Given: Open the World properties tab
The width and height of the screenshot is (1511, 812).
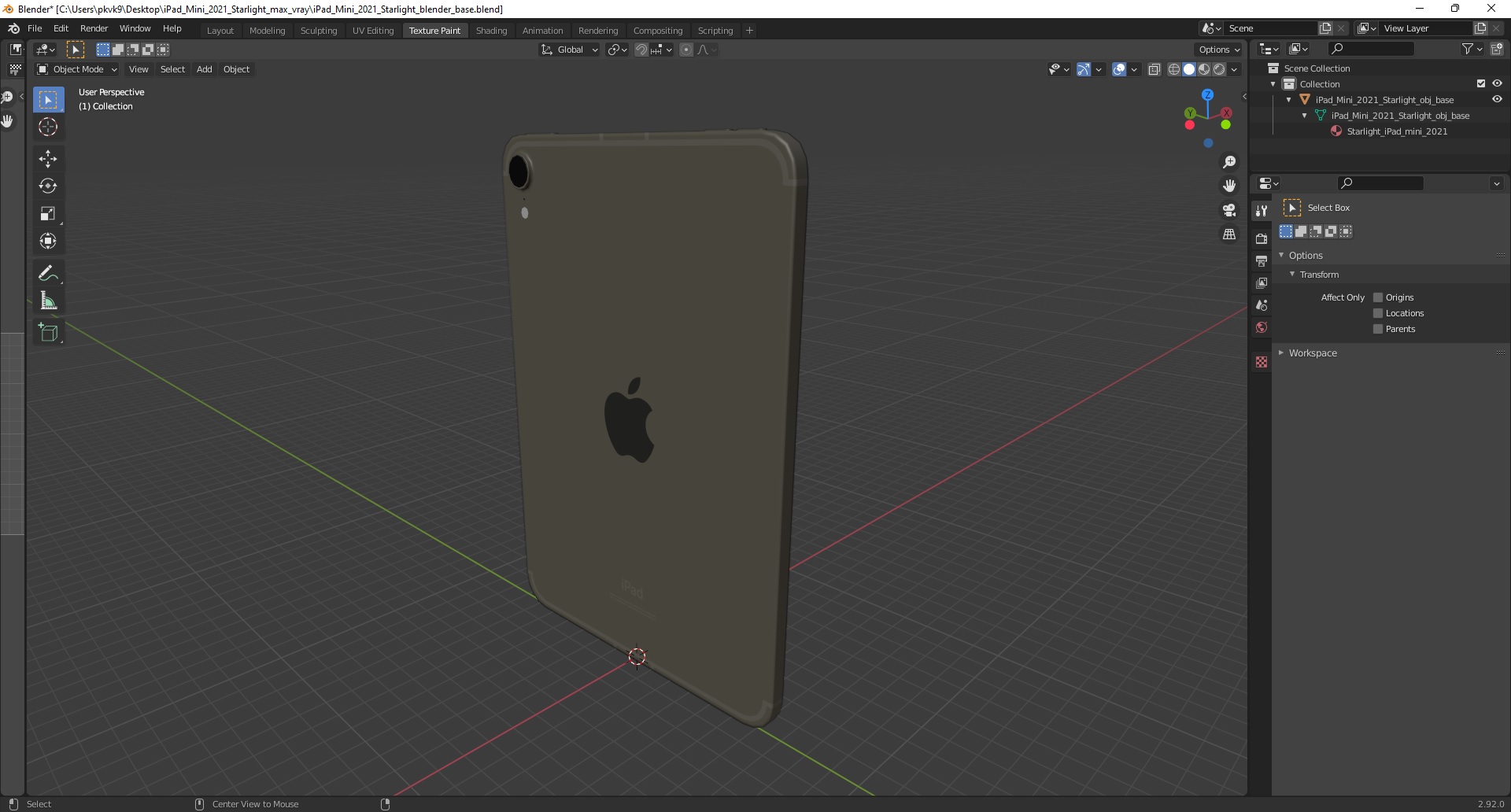Looking at the screenshot, I should [x=1262, y=327].
